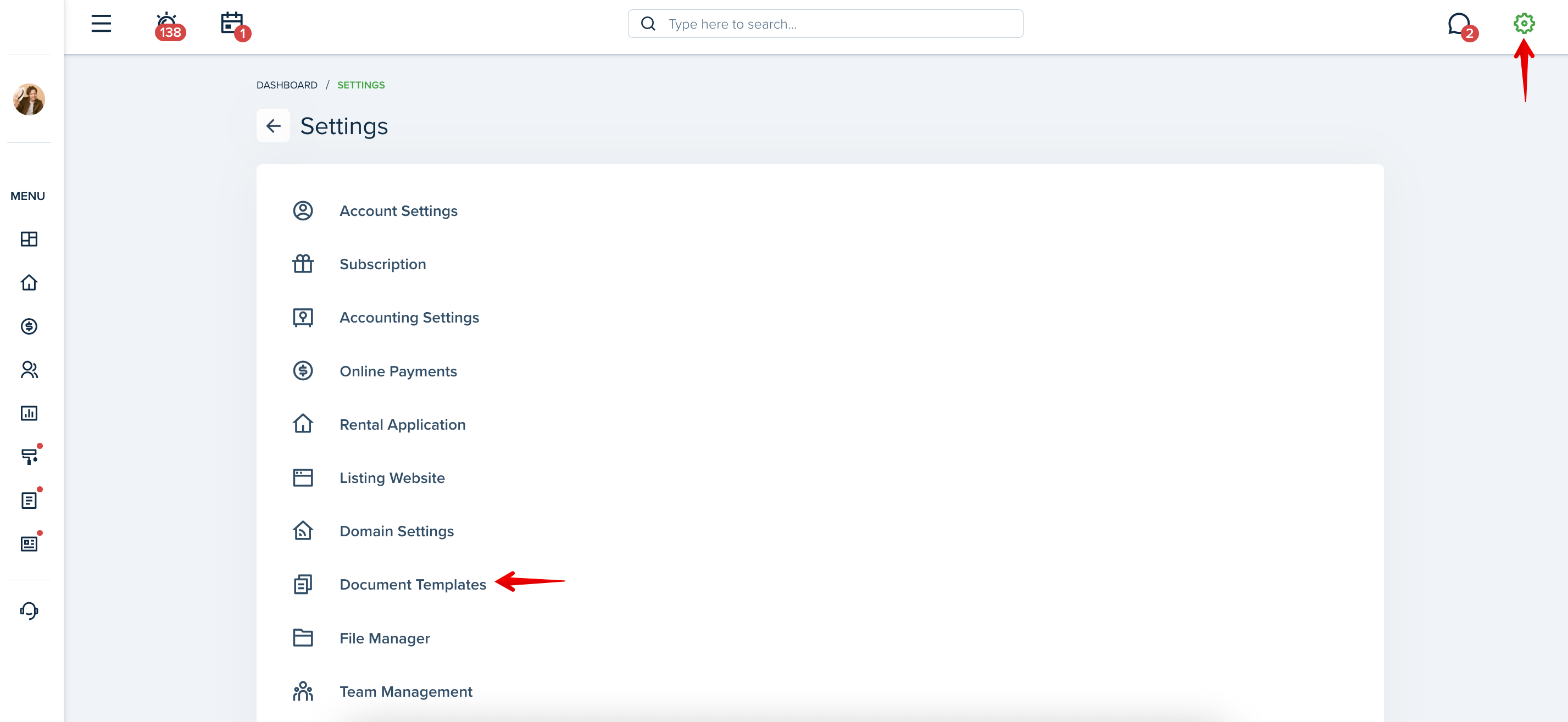The image size is (1568, 722).
Task: Click the Document Templates pages icon
Action: (x=303, y=585)
